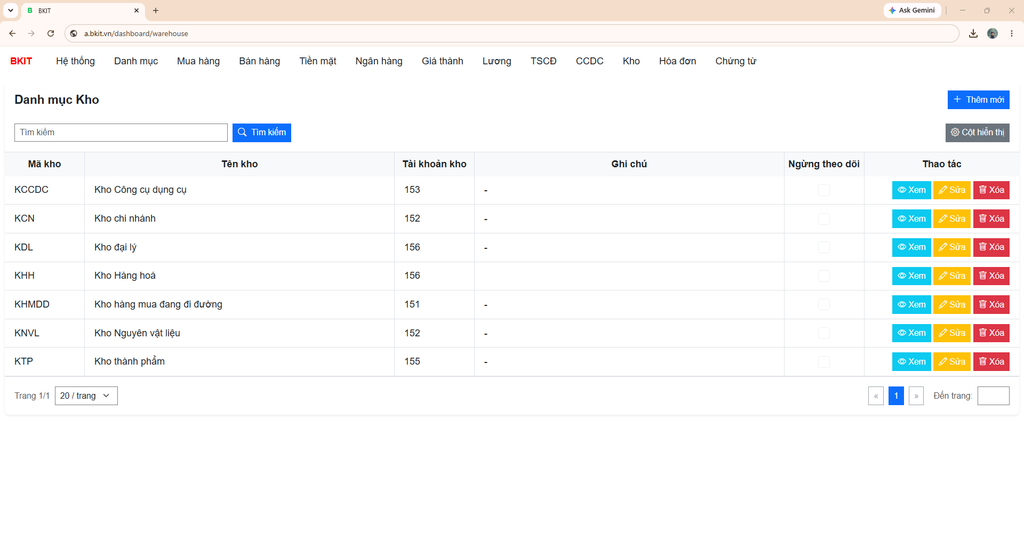
Task: Delete the KHH warehouse row
Action: (991, 276)
